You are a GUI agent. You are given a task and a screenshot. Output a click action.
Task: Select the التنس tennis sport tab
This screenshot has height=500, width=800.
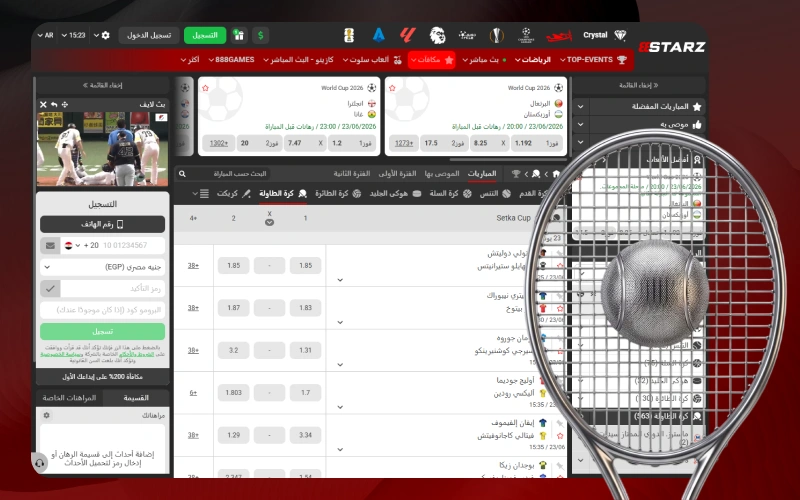click(x=495, y=193)
